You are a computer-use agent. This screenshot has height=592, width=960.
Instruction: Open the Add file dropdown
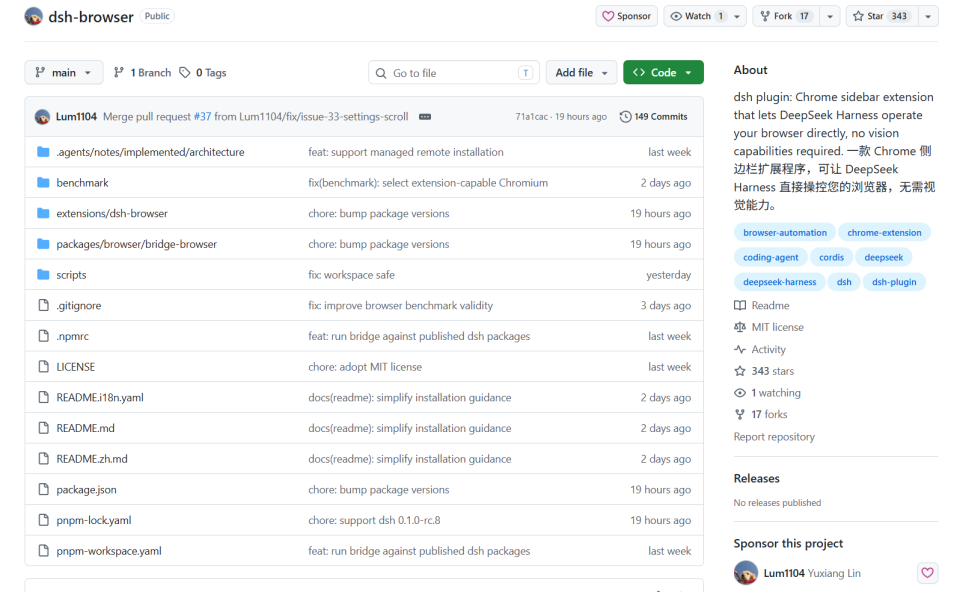(581, 72)
